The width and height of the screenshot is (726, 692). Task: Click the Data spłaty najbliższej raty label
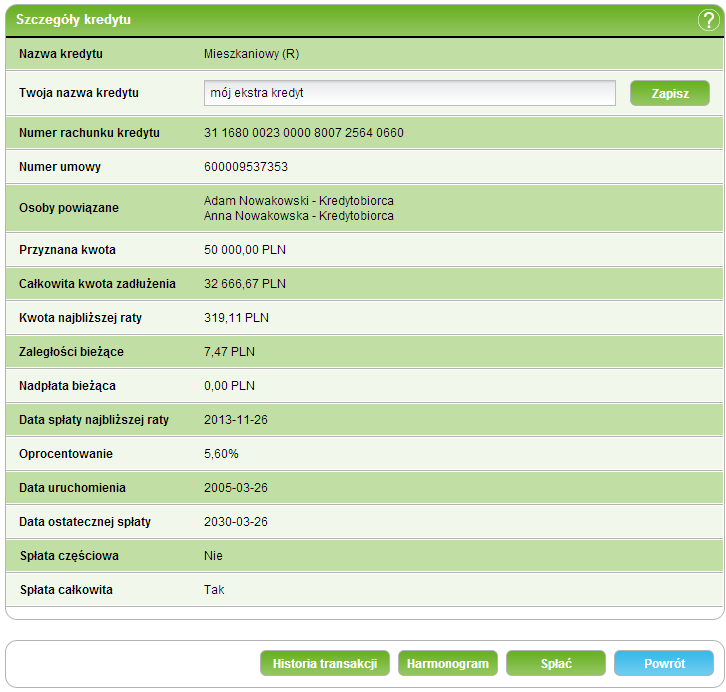[94, 420]
